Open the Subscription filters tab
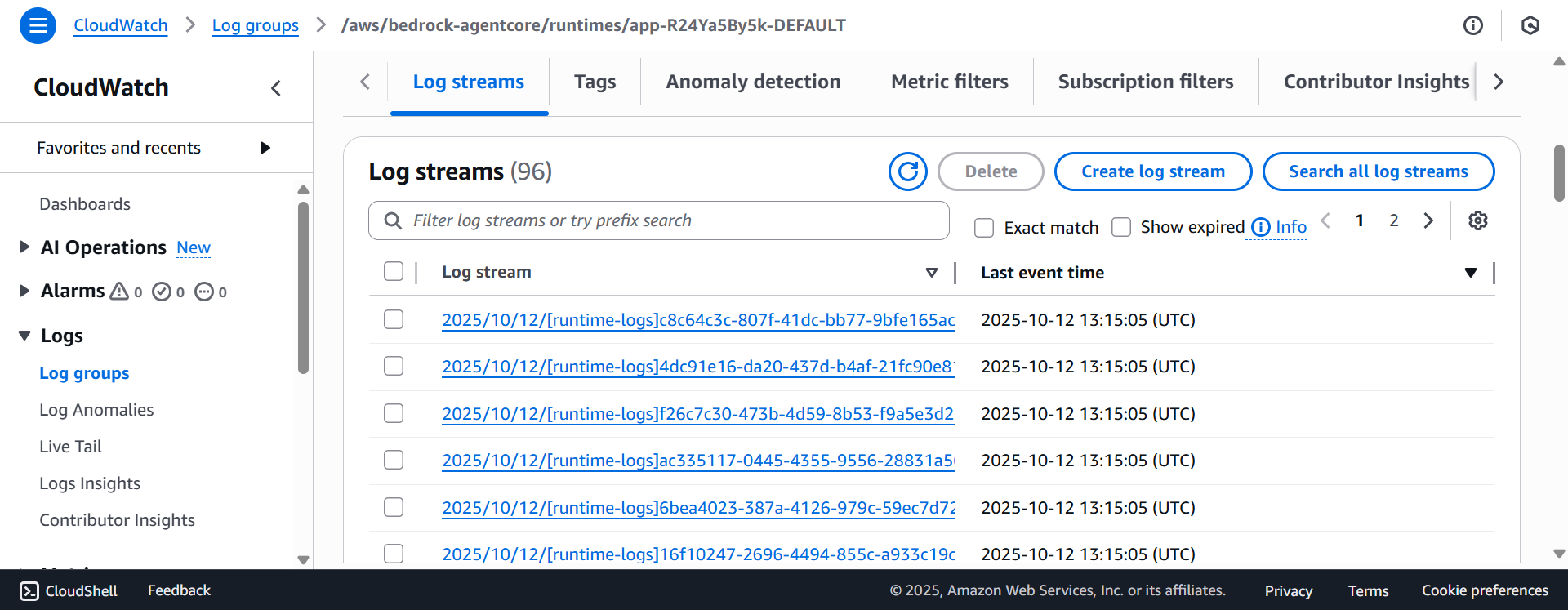 1146,82
